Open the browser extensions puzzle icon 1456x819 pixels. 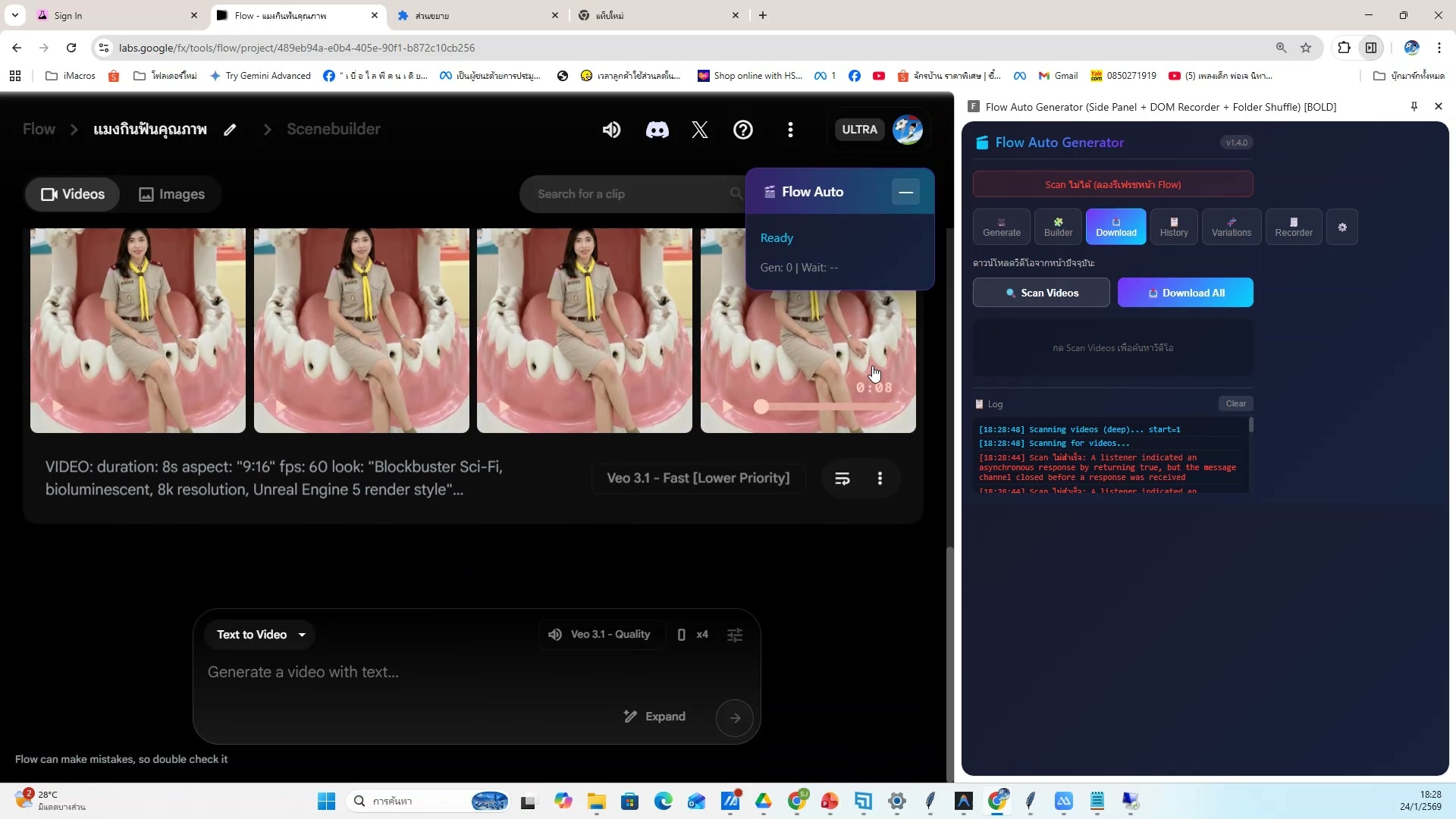tap(1344, 47)
